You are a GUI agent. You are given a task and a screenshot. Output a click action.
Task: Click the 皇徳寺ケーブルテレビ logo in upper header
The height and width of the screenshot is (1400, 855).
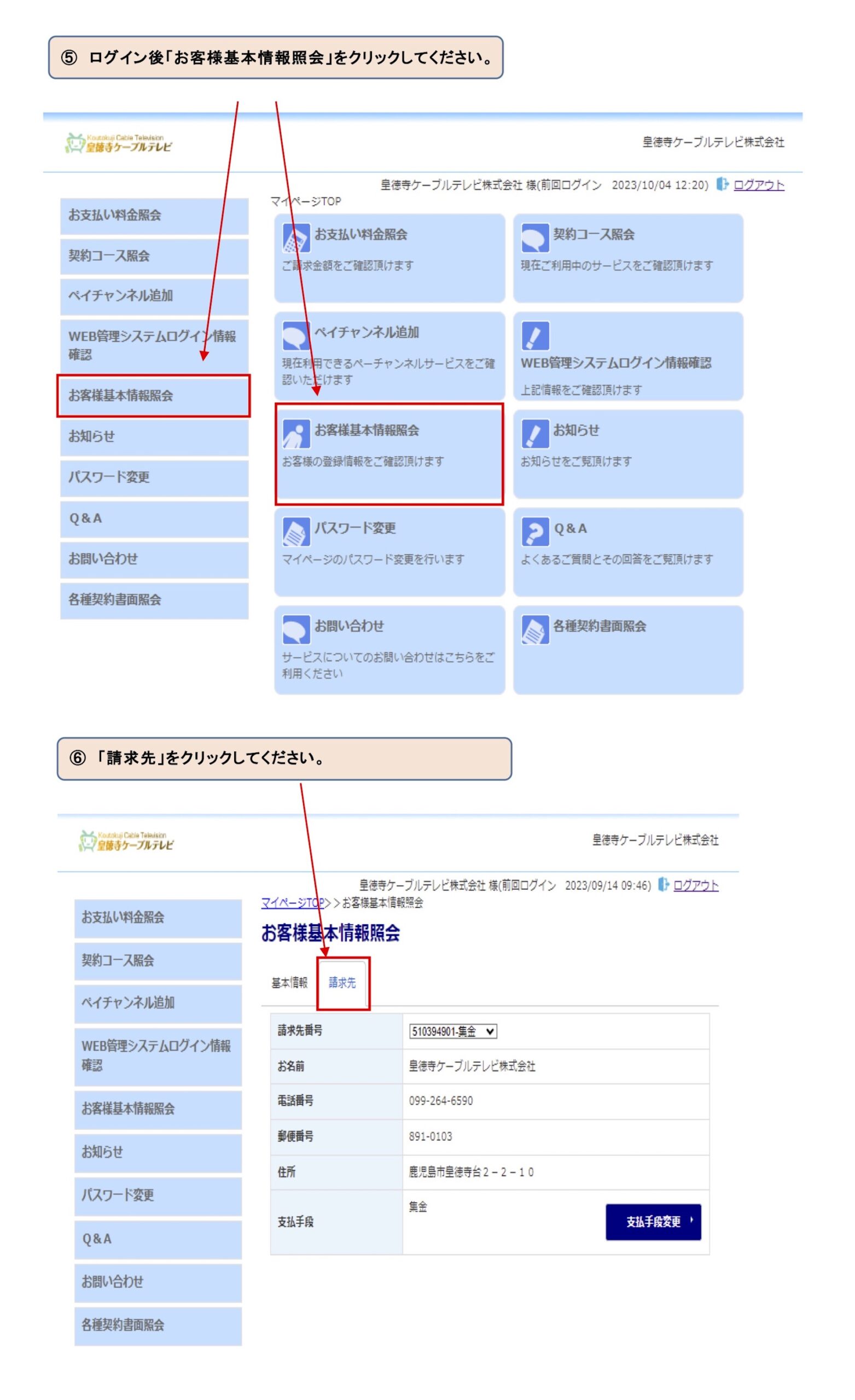coord(119,144)
